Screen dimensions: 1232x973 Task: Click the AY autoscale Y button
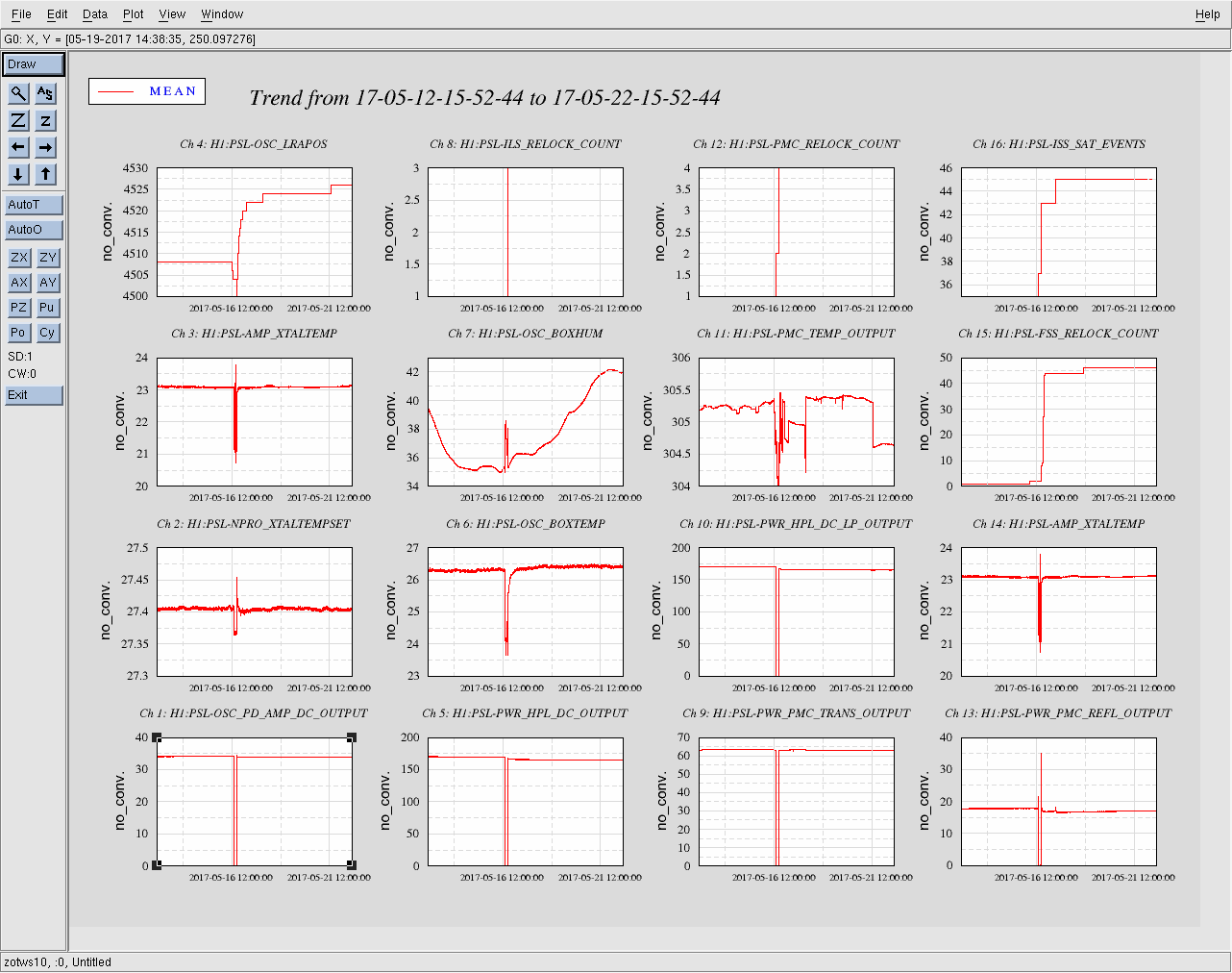pyautogui.click(x=48, y=283)
